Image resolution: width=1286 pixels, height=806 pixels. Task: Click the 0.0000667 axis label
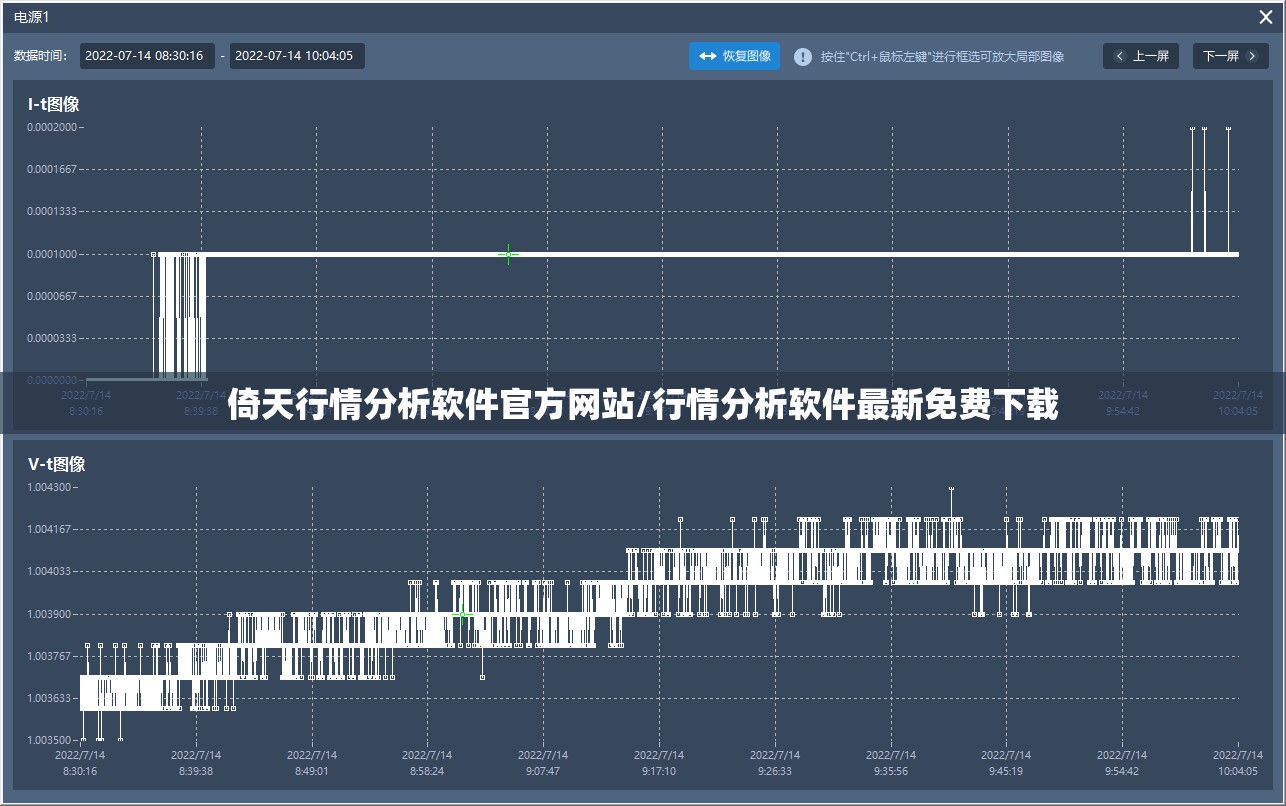coord(52,296)
